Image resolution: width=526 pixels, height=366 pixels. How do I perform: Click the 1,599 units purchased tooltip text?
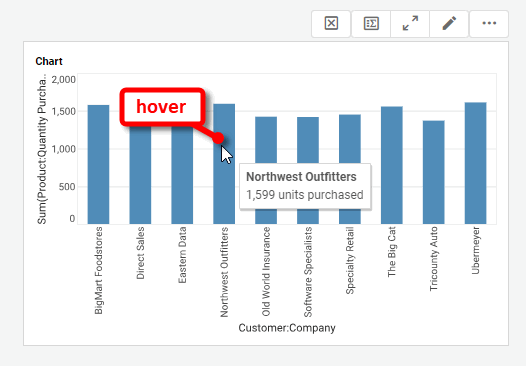[x=305, y=195]
